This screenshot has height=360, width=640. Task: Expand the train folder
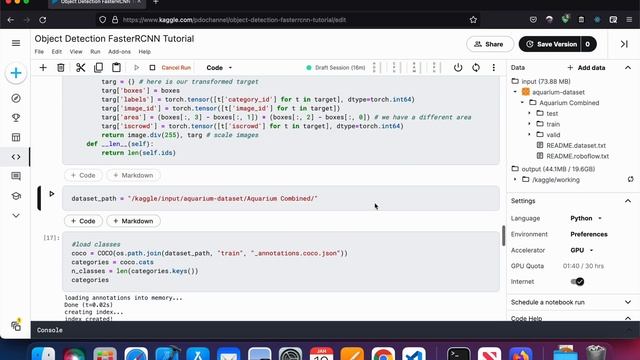pyautogui.click(x=529, y=124)
